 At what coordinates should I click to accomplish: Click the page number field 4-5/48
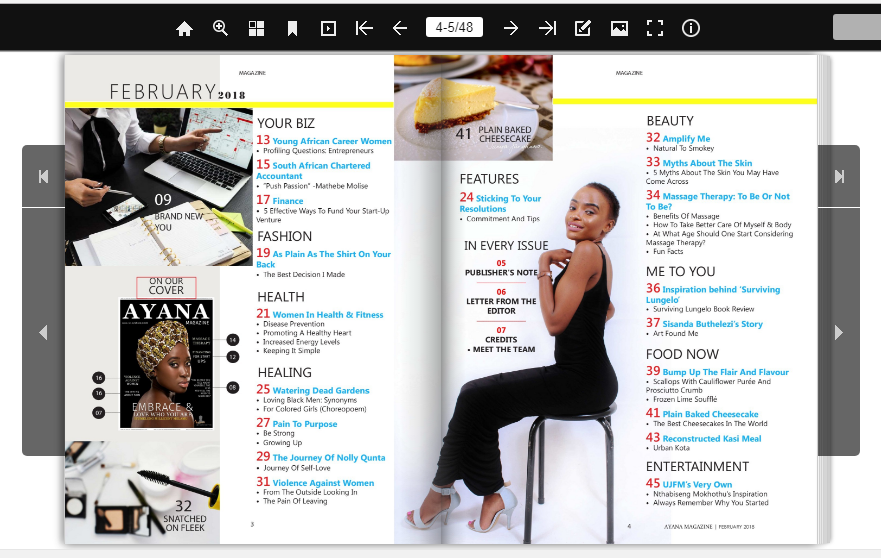point(454,27)
